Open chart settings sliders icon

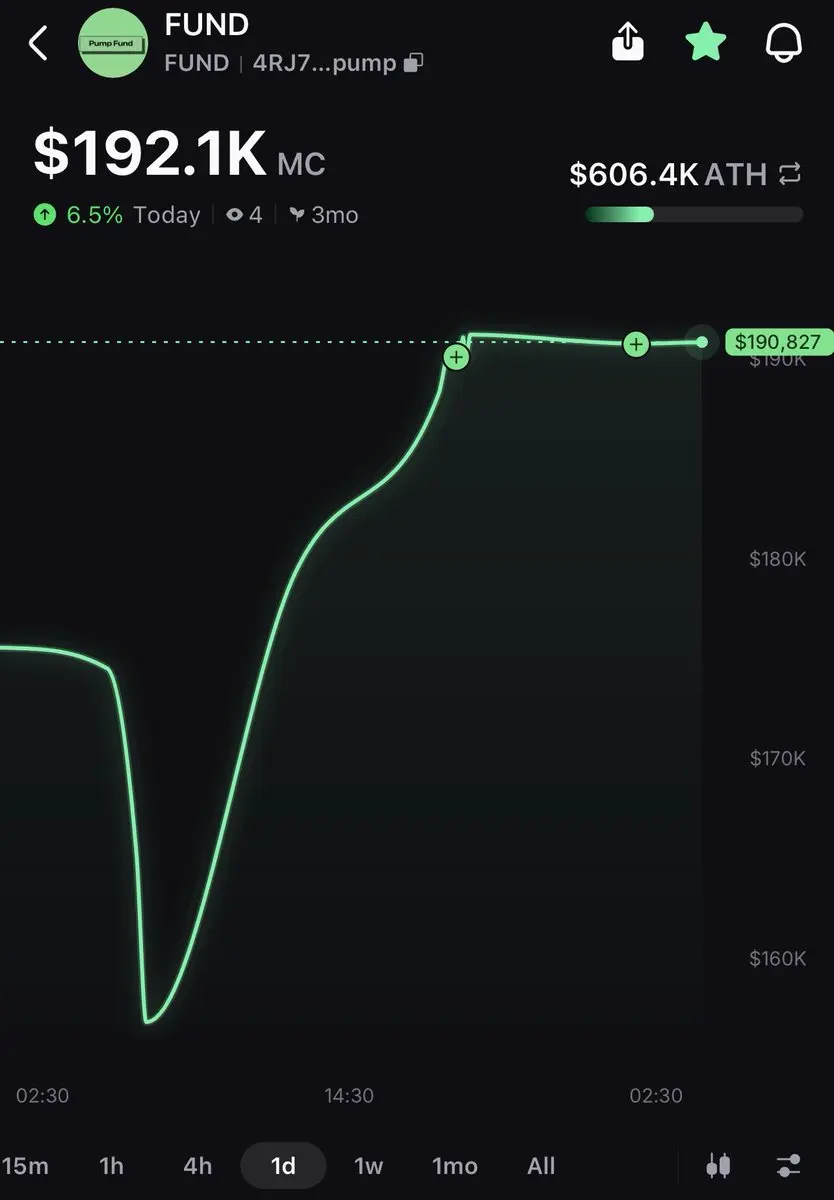(x=789, y=1165)
